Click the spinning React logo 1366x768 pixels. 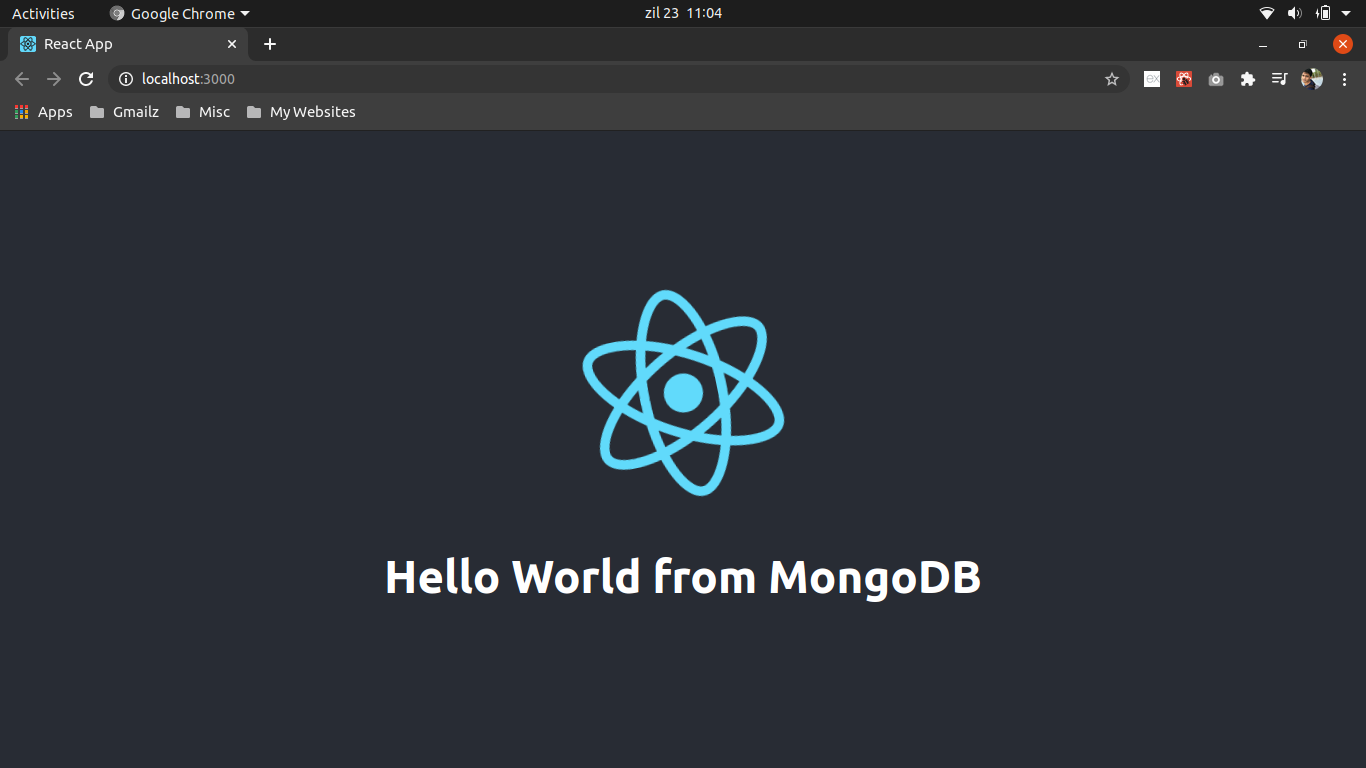click(x=683, y=392)
